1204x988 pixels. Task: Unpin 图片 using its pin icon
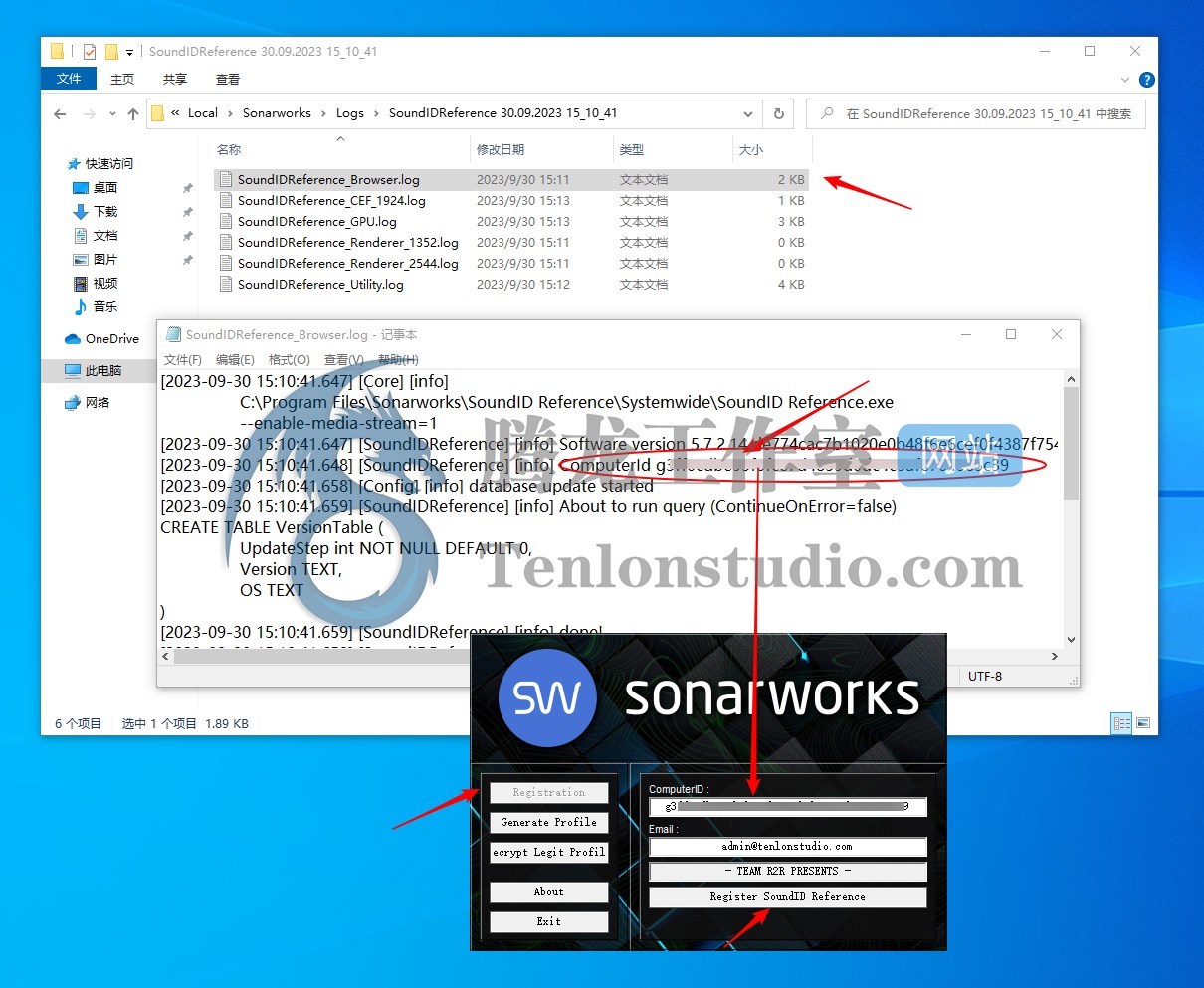[187, 260]
